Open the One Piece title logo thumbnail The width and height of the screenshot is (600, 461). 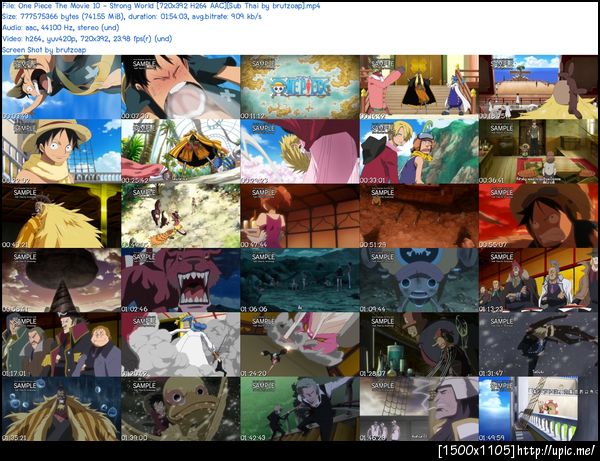coord(300,87)
